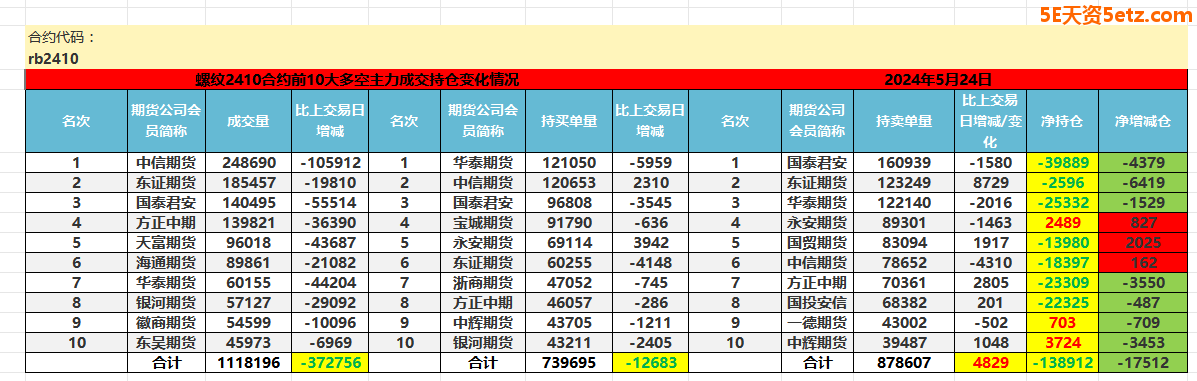1197x381 pixels.
Task: Select 华泰期货 long position cell 121050
Action: tap(569, 162)
